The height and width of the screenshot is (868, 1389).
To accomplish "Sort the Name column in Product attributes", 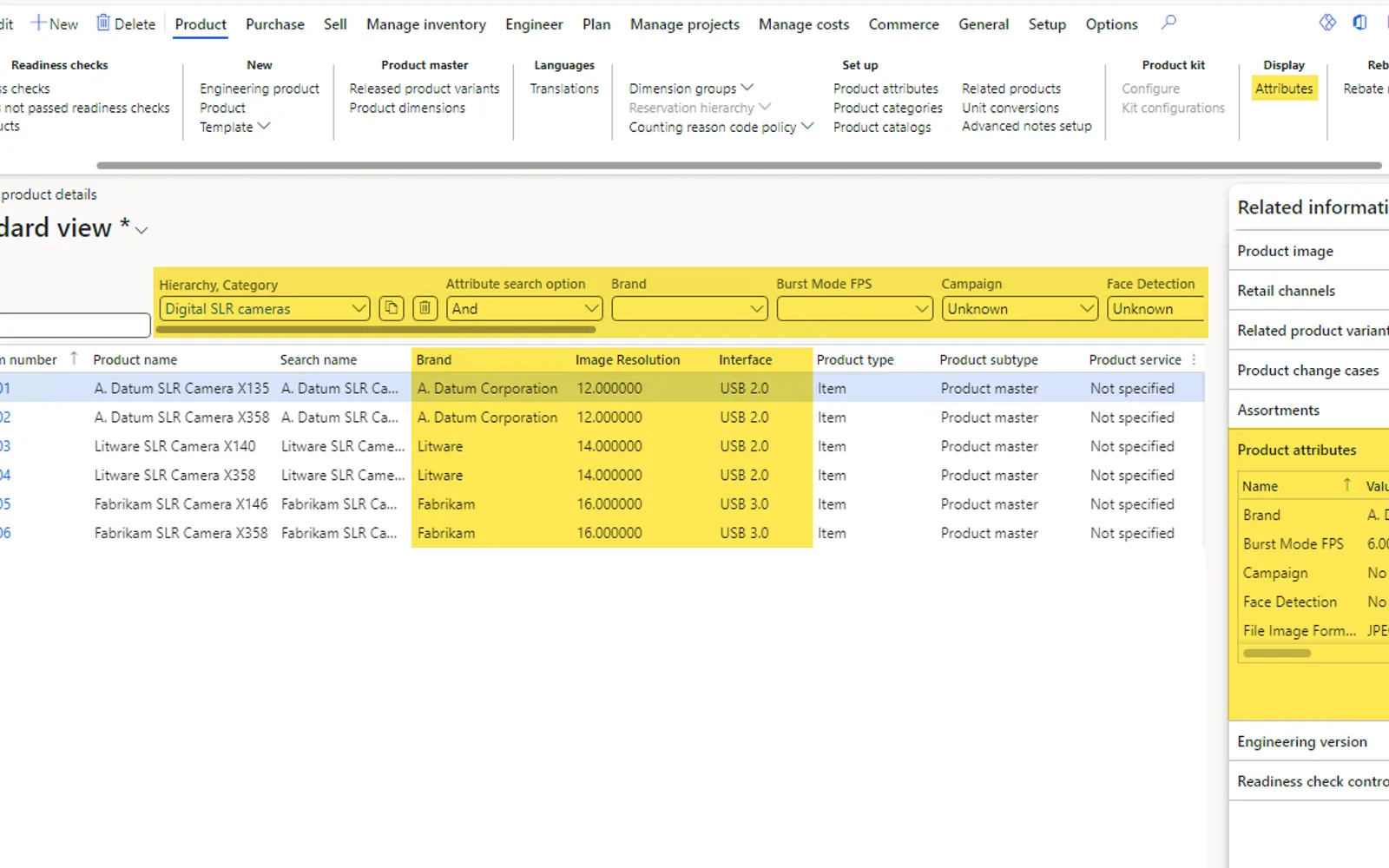I will 1347,485.
